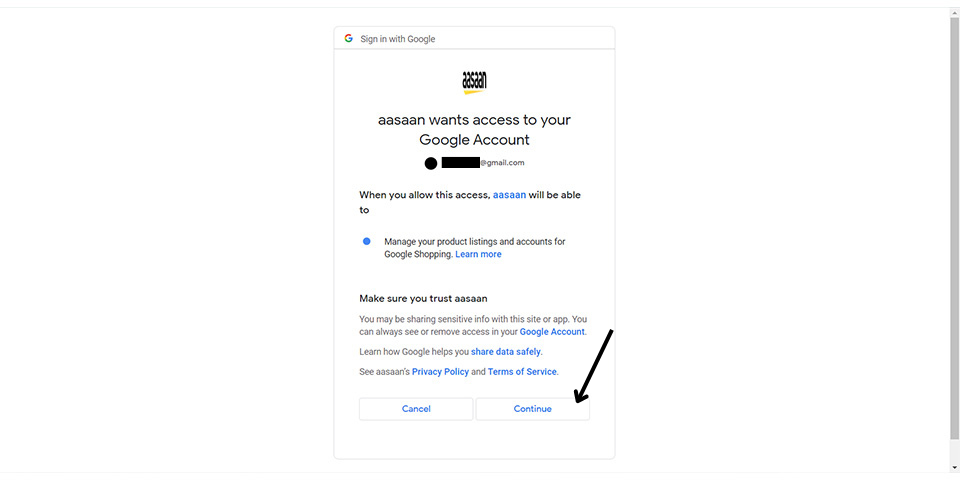Cancel the access request

pos(416,409)
